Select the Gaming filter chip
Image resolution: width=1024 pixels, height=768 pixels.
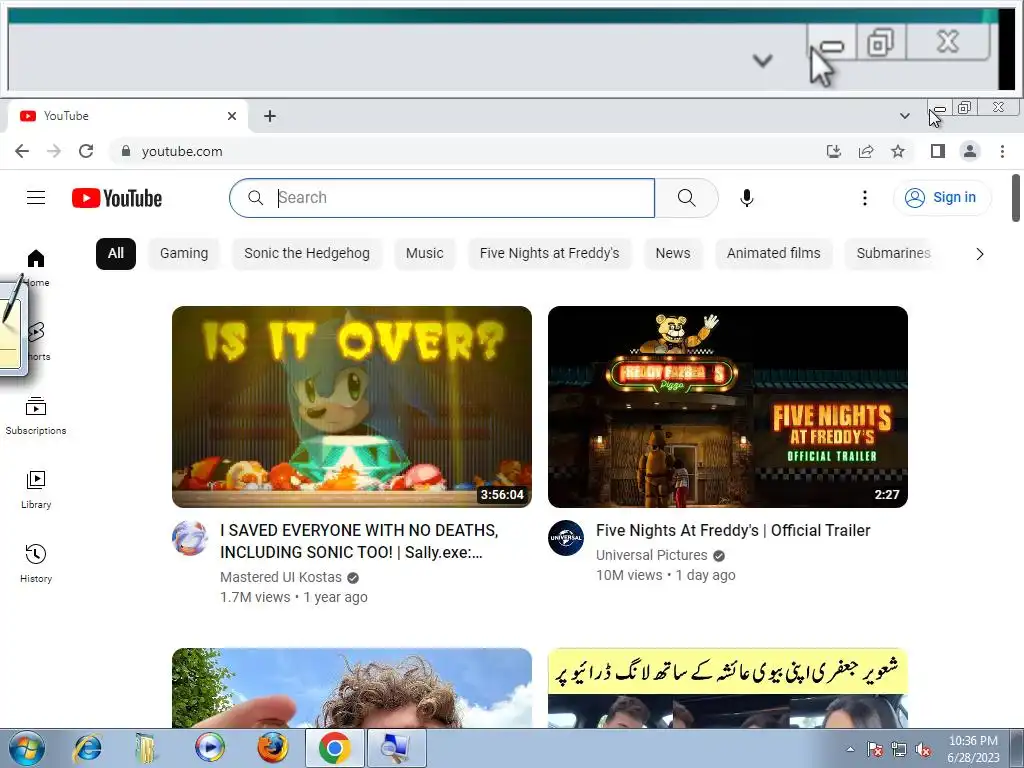coord(184,254)
